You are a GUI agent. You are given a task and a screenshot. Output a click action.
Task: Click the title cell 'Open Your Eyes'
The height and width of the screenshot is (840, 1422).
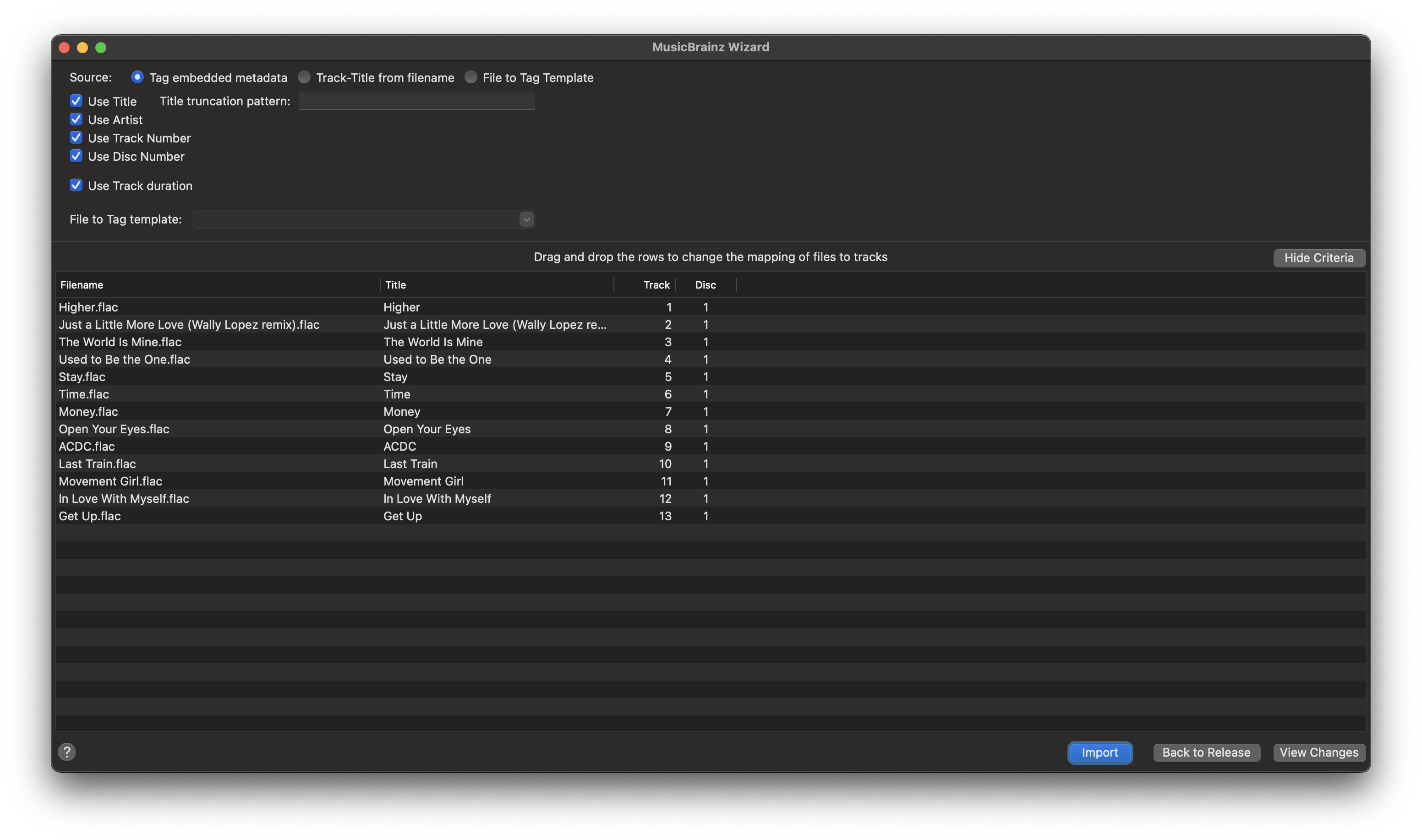coord(427,429)
